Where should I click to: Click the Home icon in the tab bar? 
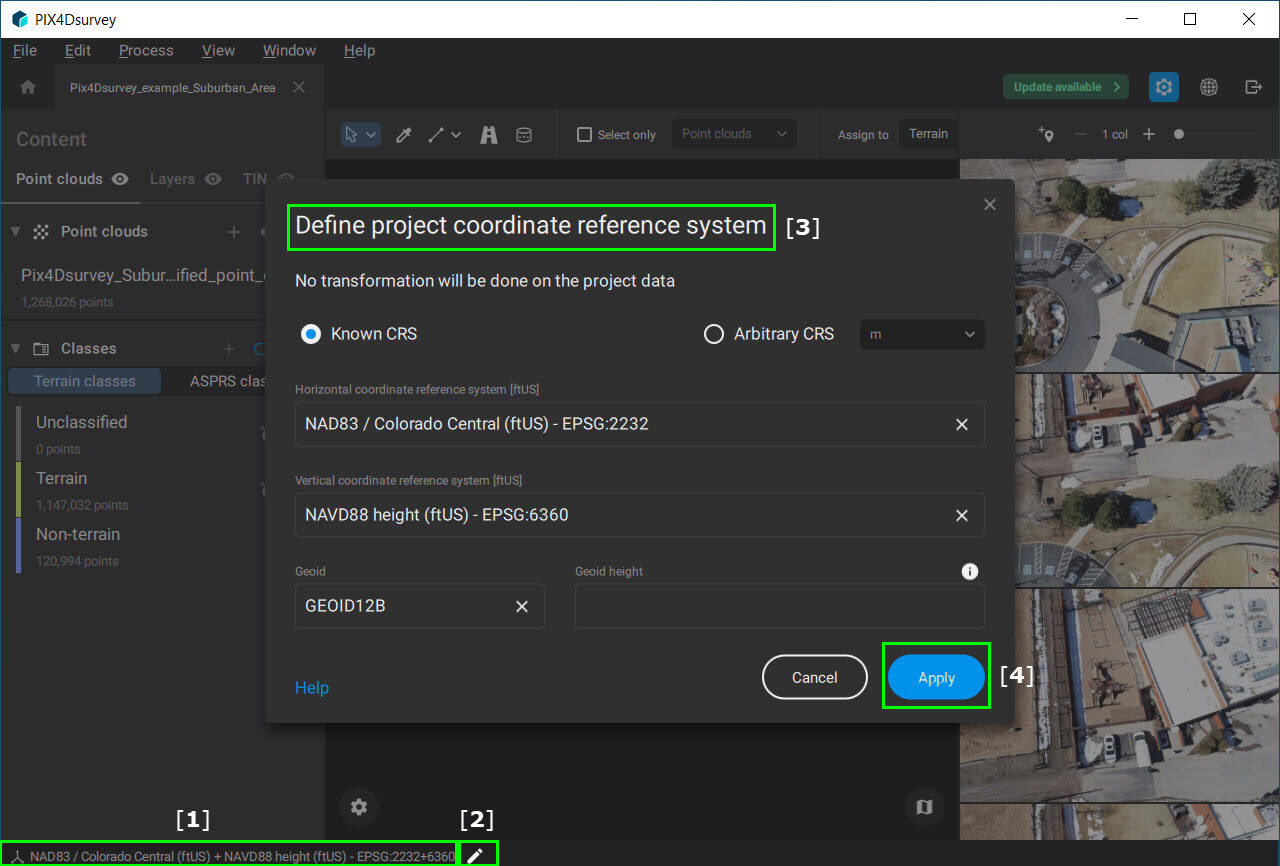[28, 87]
